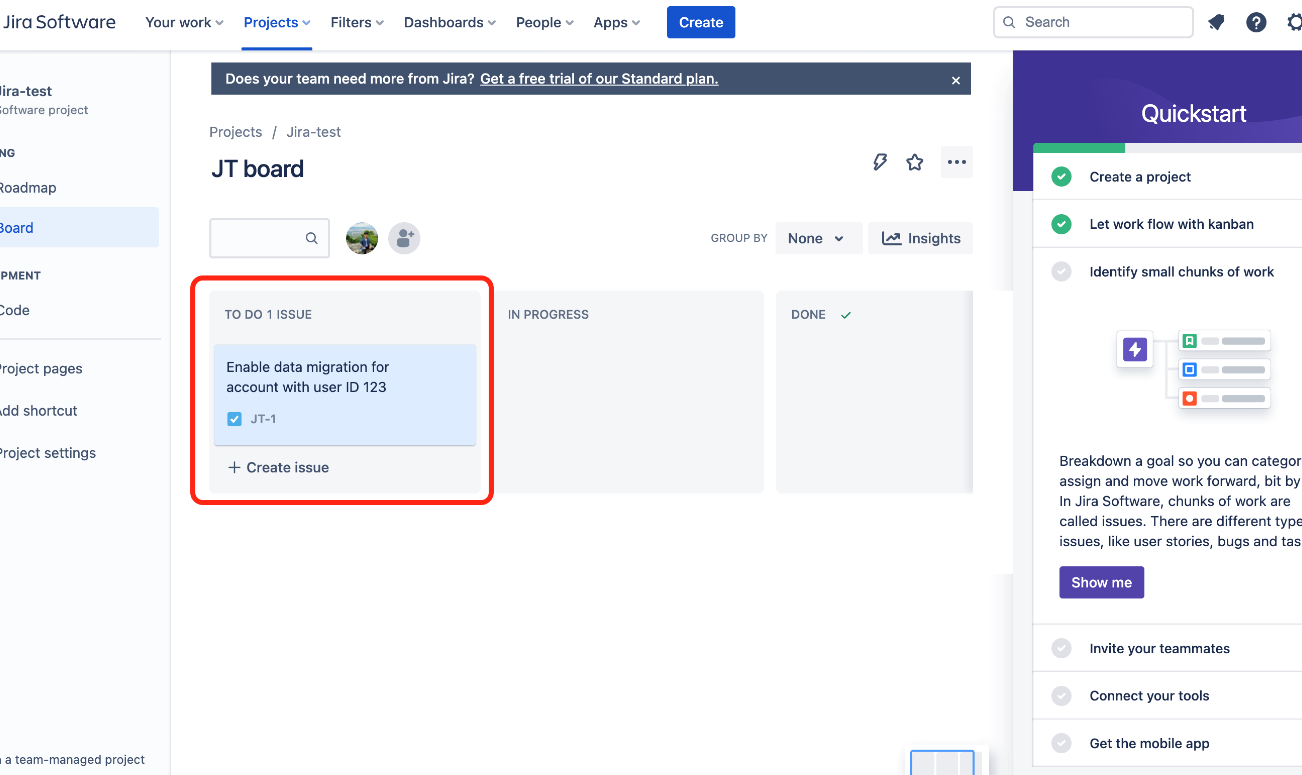
Task: Click the board search input box
Action: tap(269, 238)
